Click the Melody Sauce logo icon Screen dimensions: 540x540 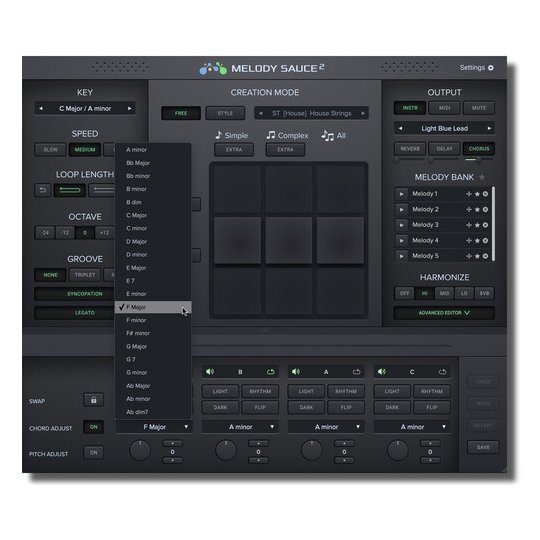click(213, 68)
